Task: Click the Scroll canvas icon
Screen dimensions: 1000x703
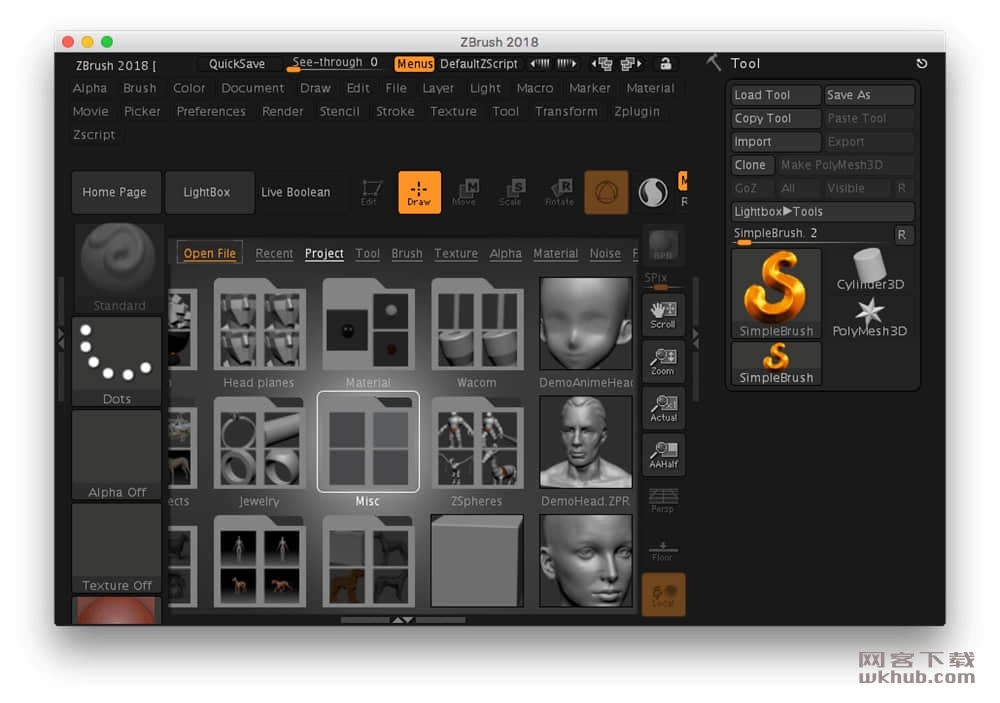Action: pos(663,314)
